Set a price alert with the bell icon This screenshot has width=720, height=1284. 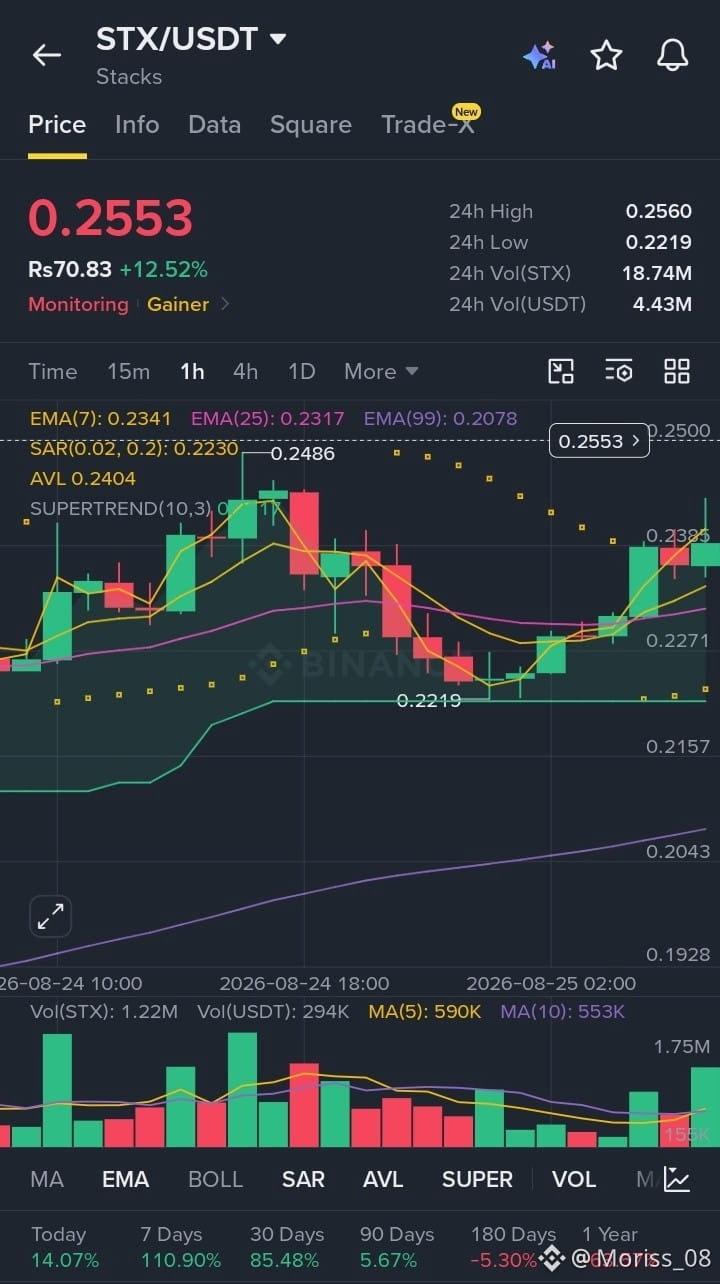(x=672, y=55)
